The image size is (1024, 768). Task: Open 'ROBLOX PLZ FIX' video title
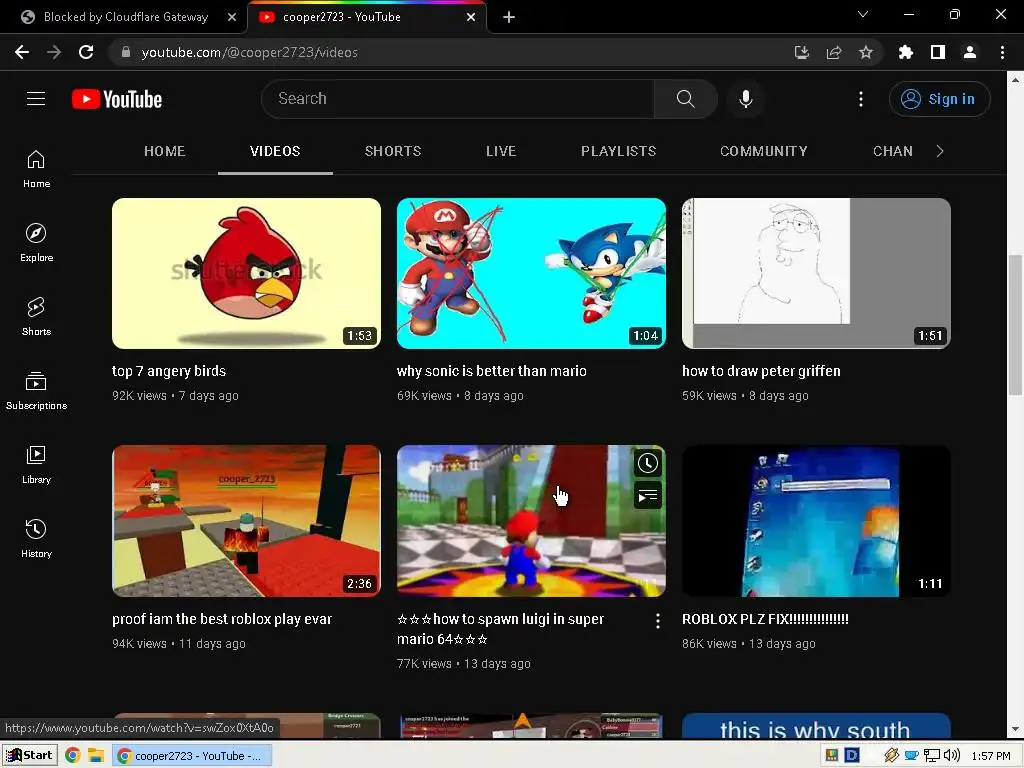pyautogui.click(x=765, y=619)
